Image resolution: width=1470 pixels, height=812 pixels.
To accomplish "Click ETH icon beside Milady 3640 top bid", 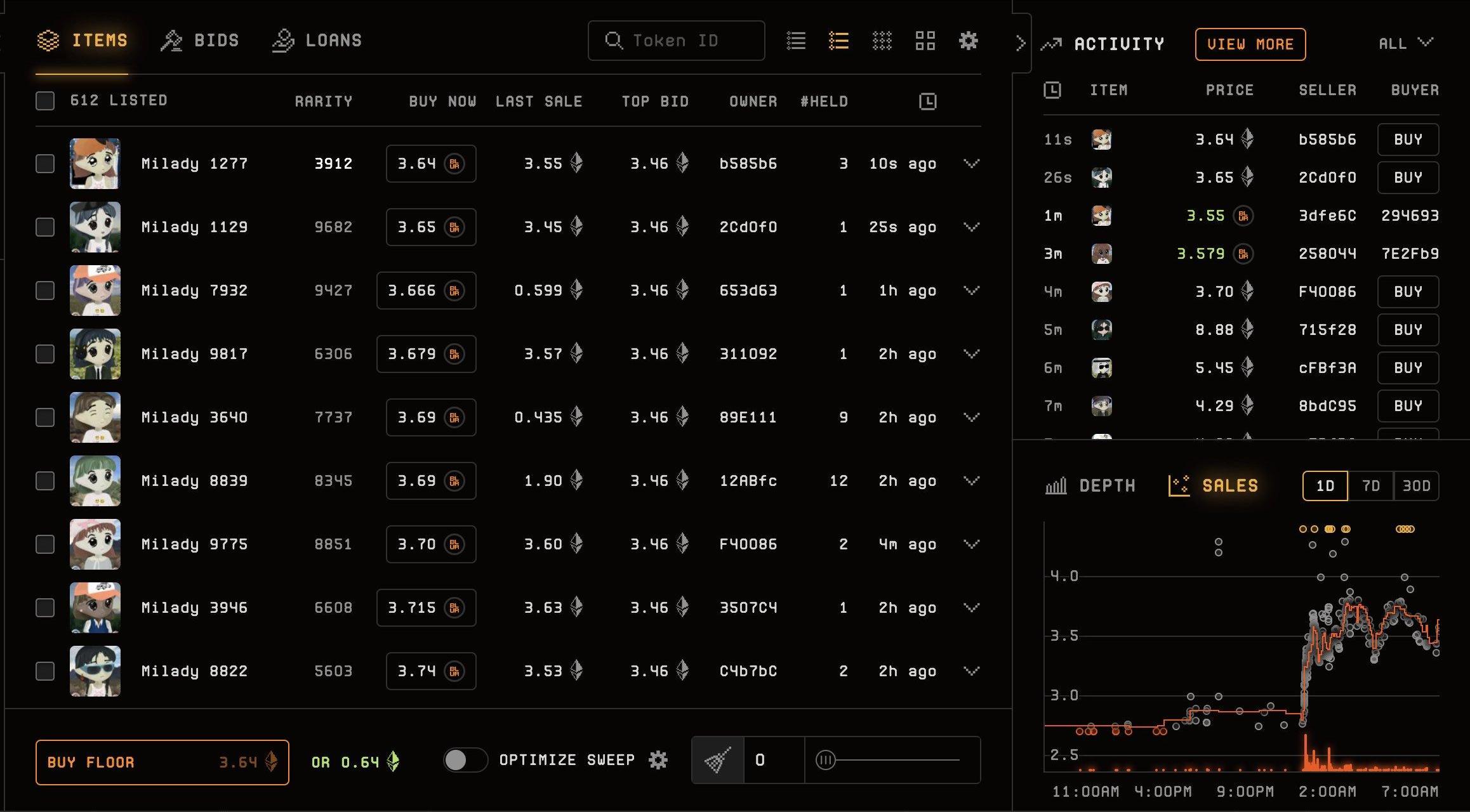I will 682,417.
